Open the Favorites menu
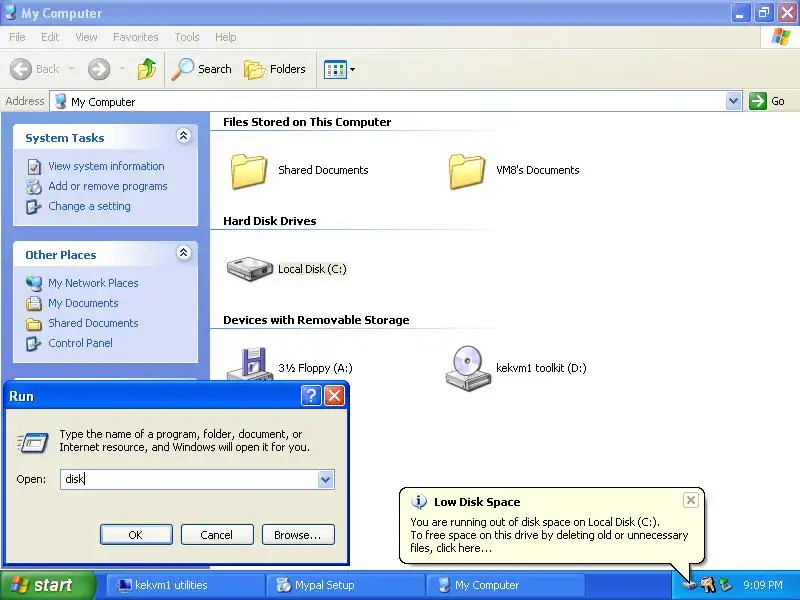800x600 pixels. point(136,37)
